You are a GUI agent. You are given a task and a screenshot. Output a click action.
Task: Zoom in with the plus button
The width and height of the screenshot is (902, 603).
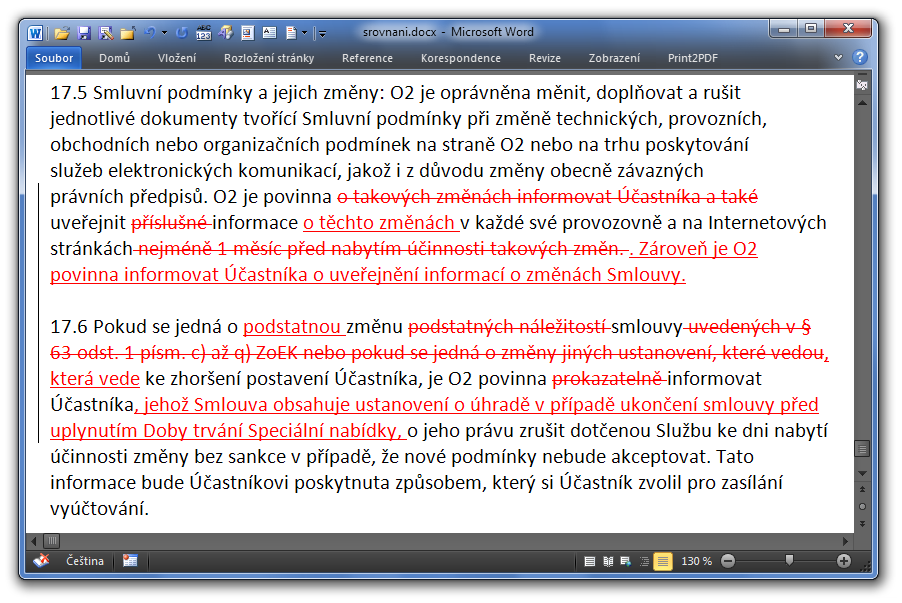tap(844, 561)
